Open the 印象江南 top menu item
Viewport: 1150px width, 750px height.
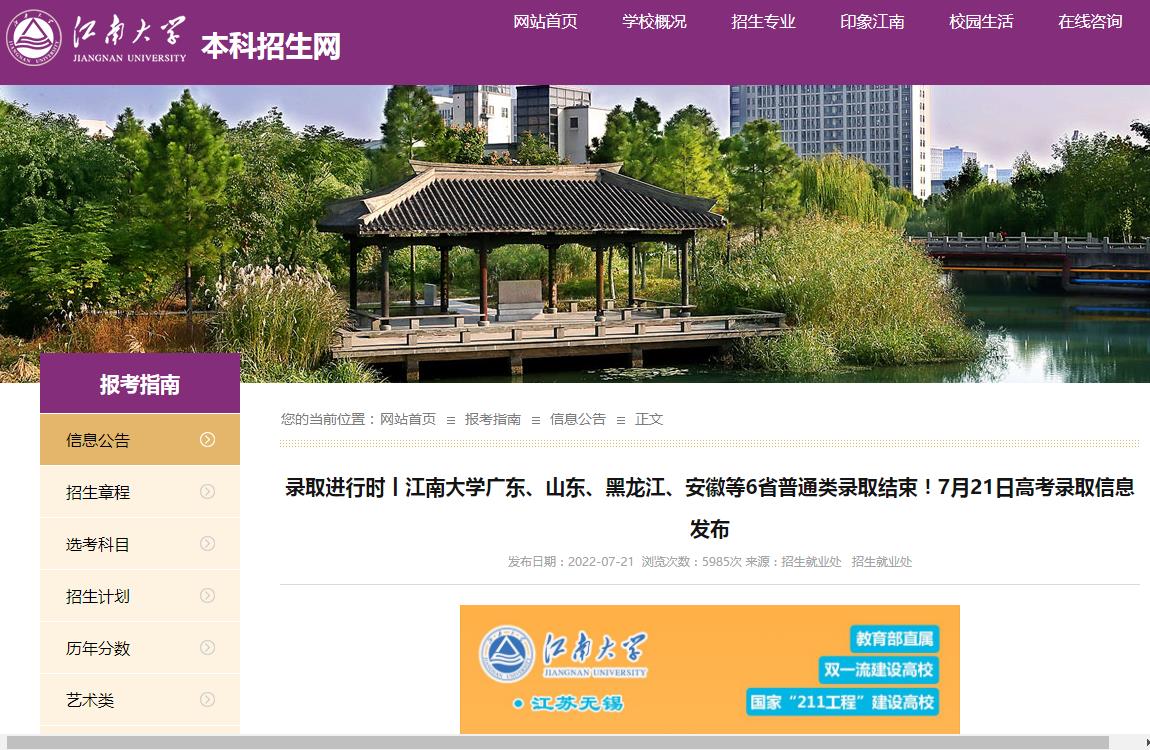pyautogui.click(x=872, y=22)
